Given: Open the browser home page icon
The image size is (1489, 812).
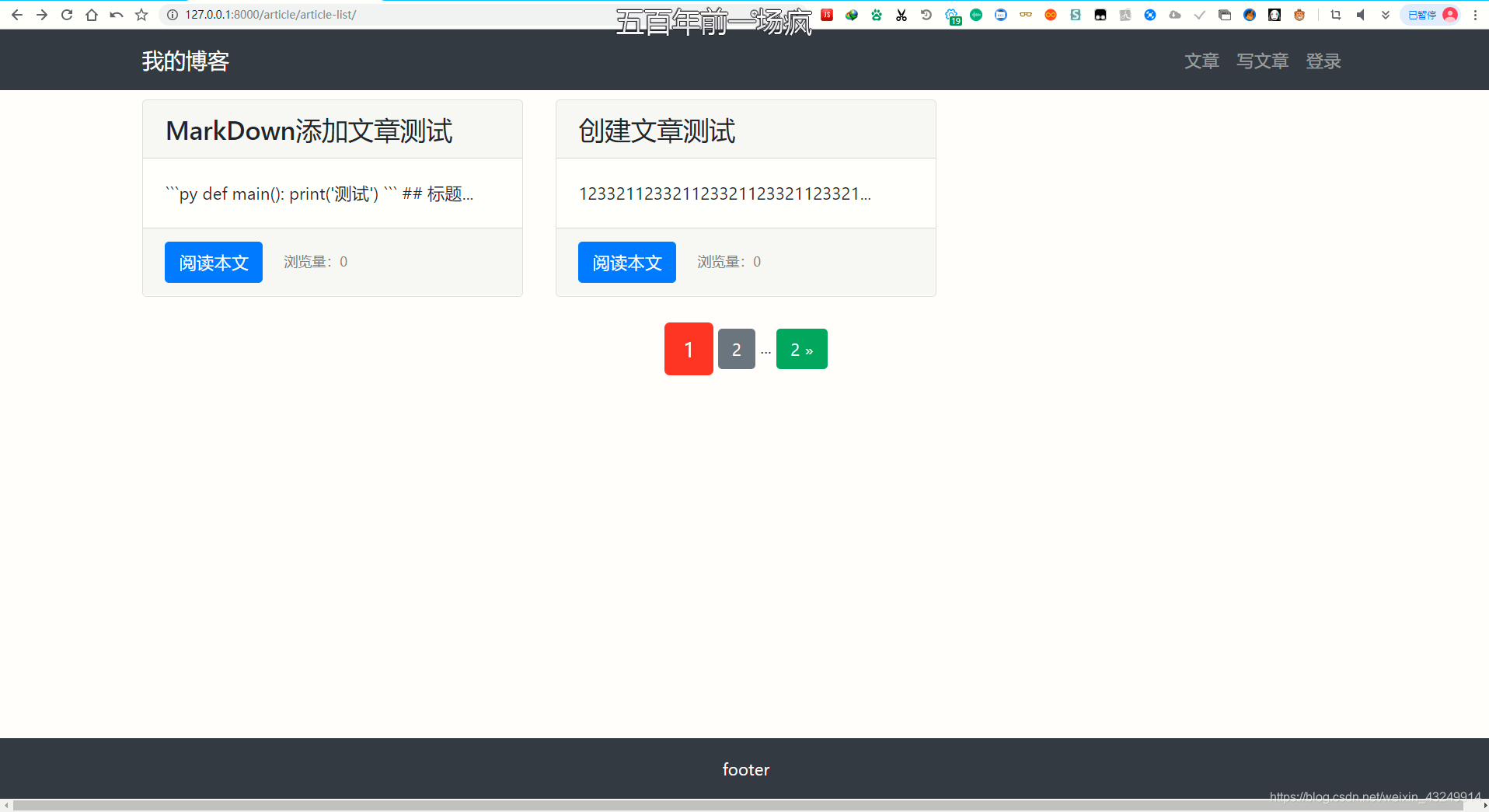Looking at the screenshot, I should tap(92, 15).
